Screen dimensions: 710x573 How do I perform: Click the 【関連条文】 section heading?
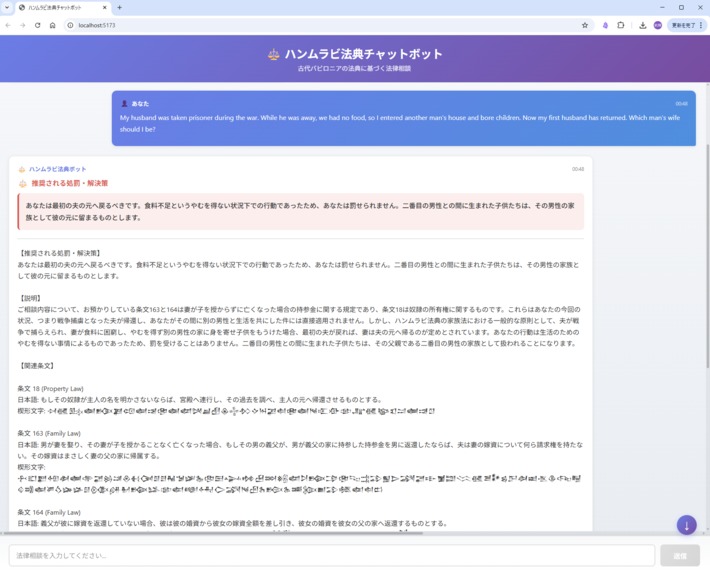pos(37,366)
